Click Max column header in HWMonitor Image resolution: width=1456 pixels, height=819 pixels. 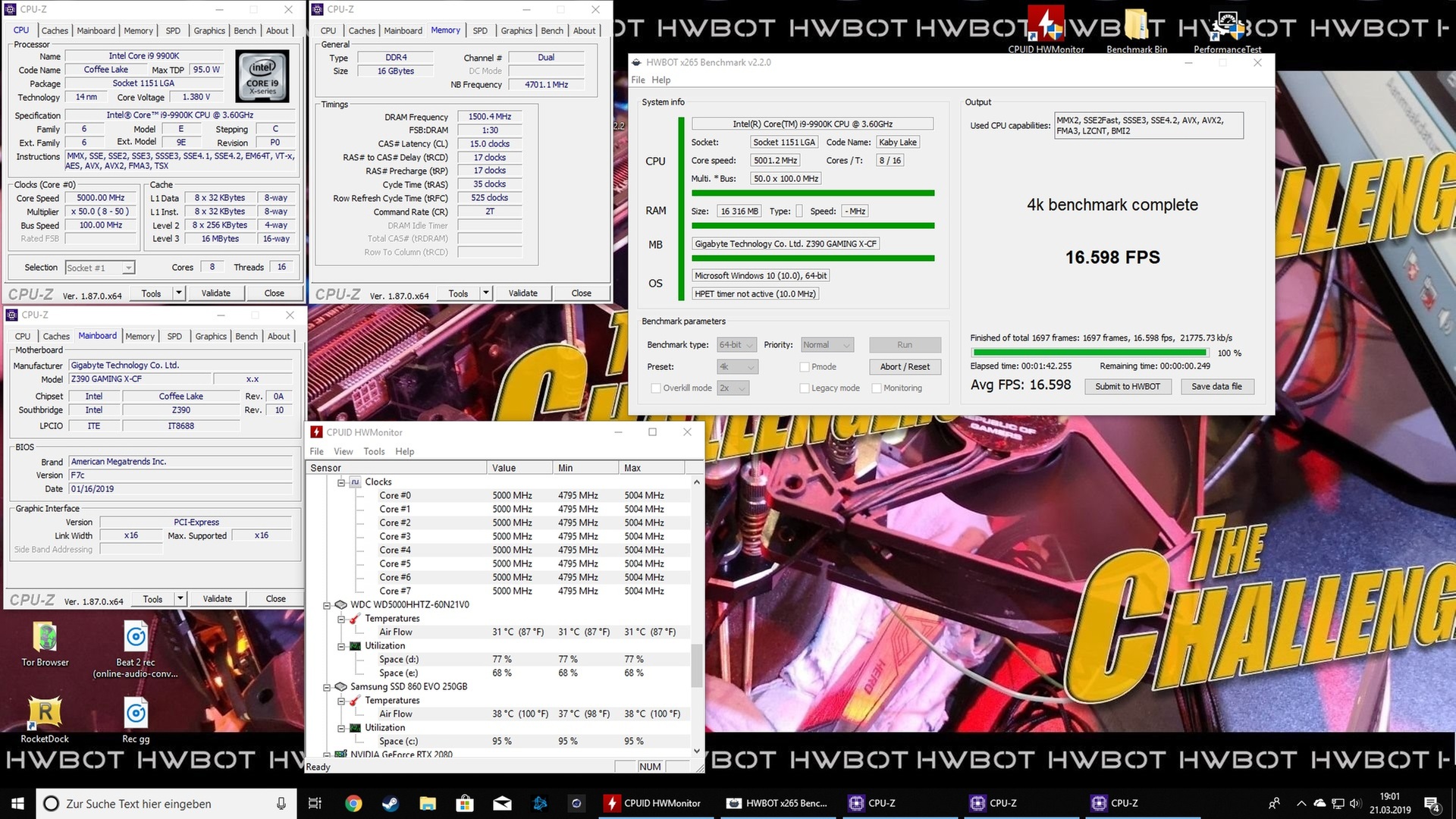[652, 469]
